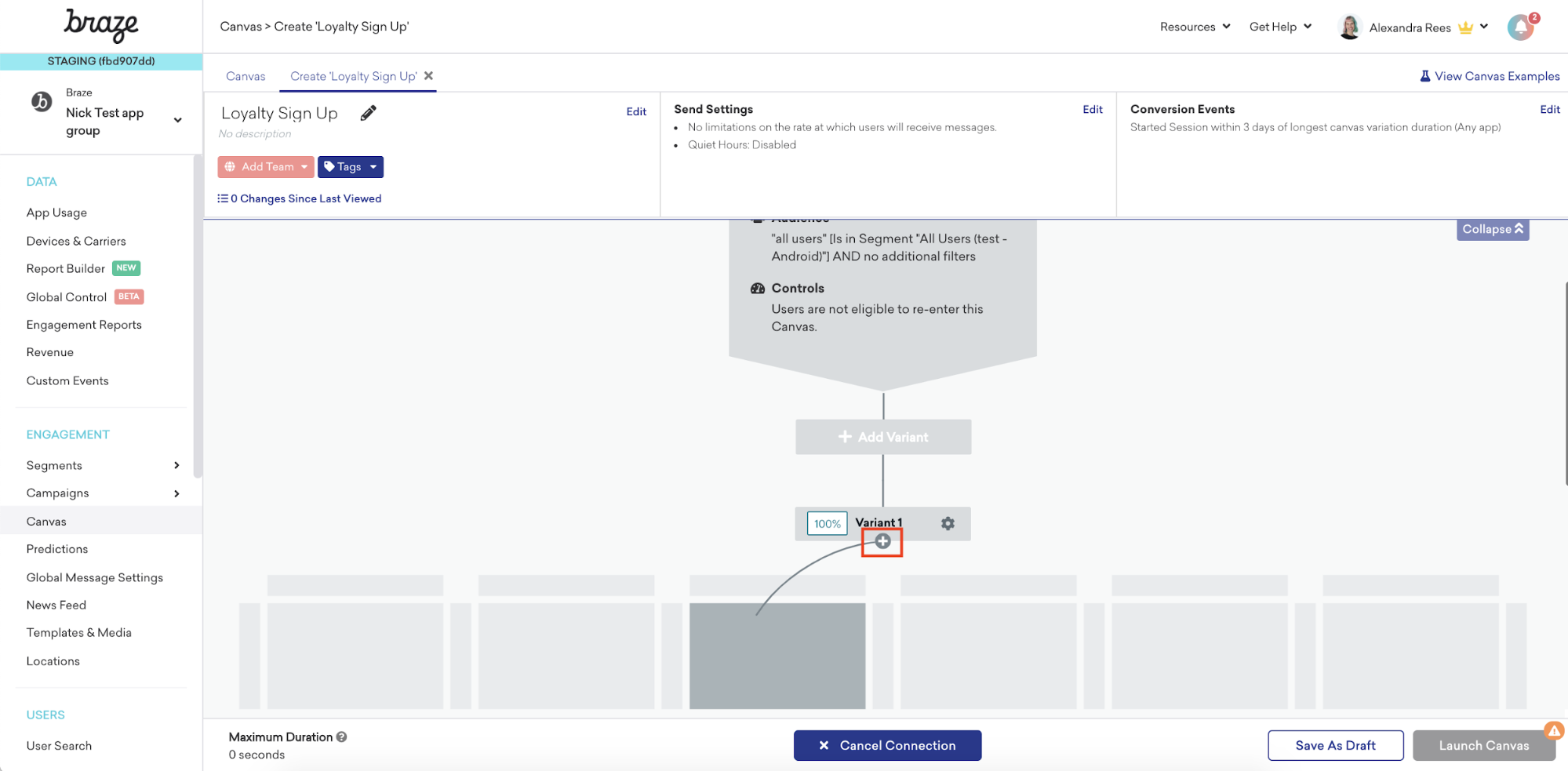
Task: Click Alexandra Rees profile avatar
Action: (x=1350, y=27)
